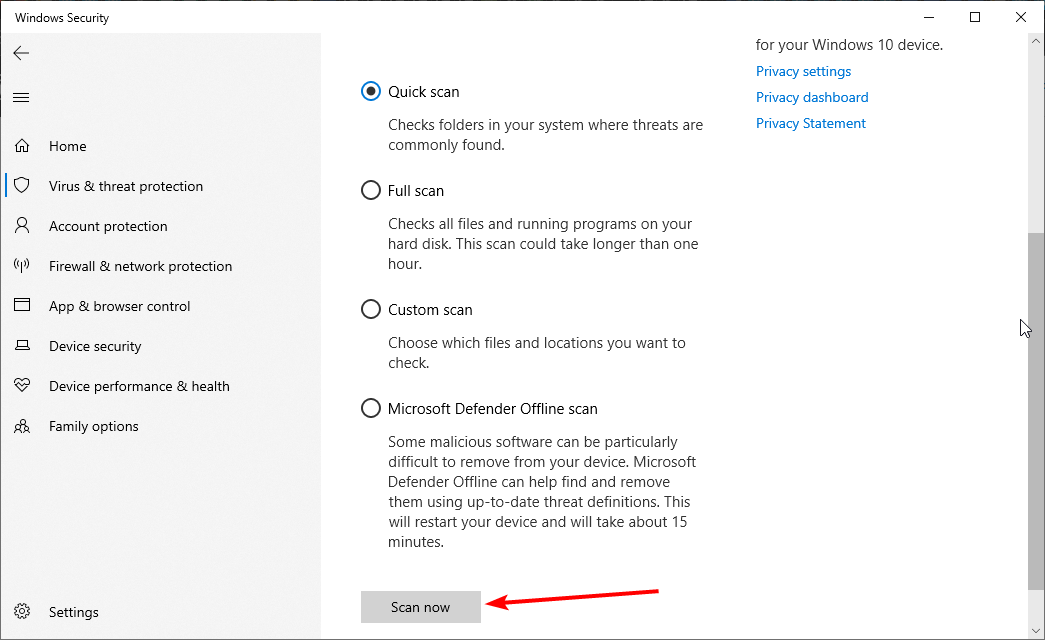Screen dimensions: 1045x640
Task: Click the 'for your Windows 10 device.' text
Action: 849,45
